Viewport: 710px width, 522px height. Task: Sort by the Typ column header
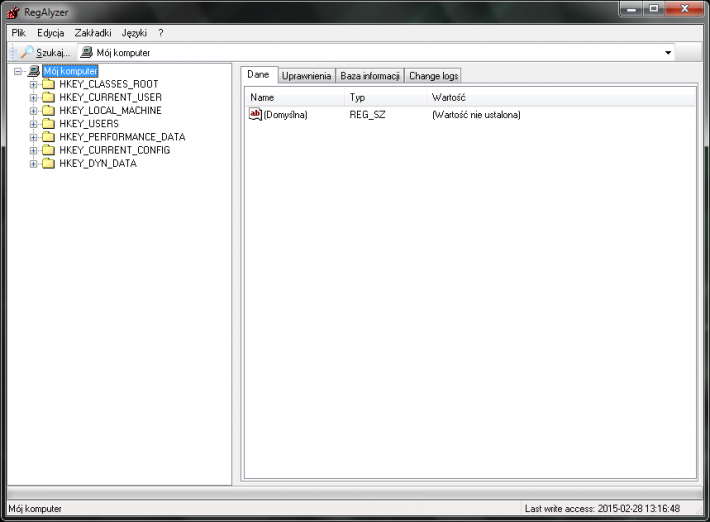(x=386, y=97)
